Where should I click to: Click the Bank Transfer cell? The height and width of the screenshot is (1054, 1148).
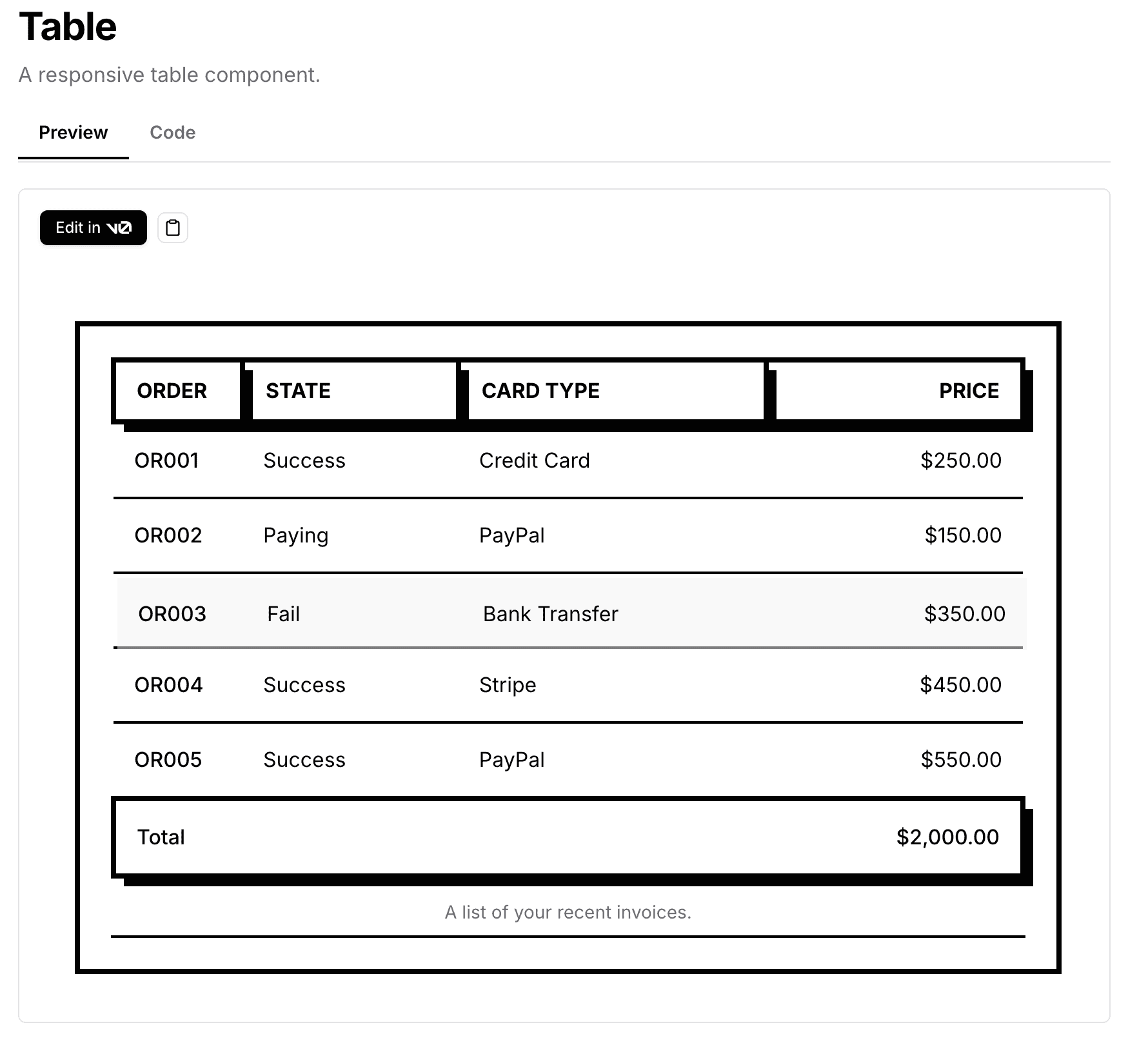coord(551,614)
